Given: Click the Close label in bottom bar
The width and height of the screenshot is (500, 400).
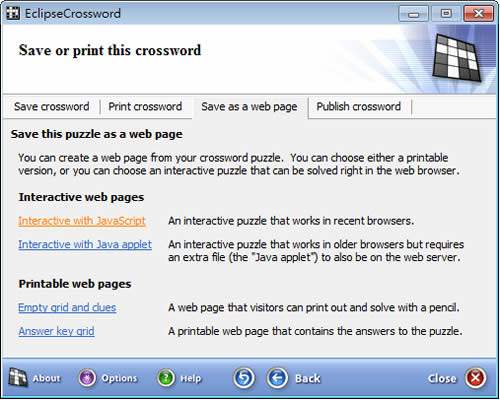Looking at the screenshot, I should [x=442, y=378].
